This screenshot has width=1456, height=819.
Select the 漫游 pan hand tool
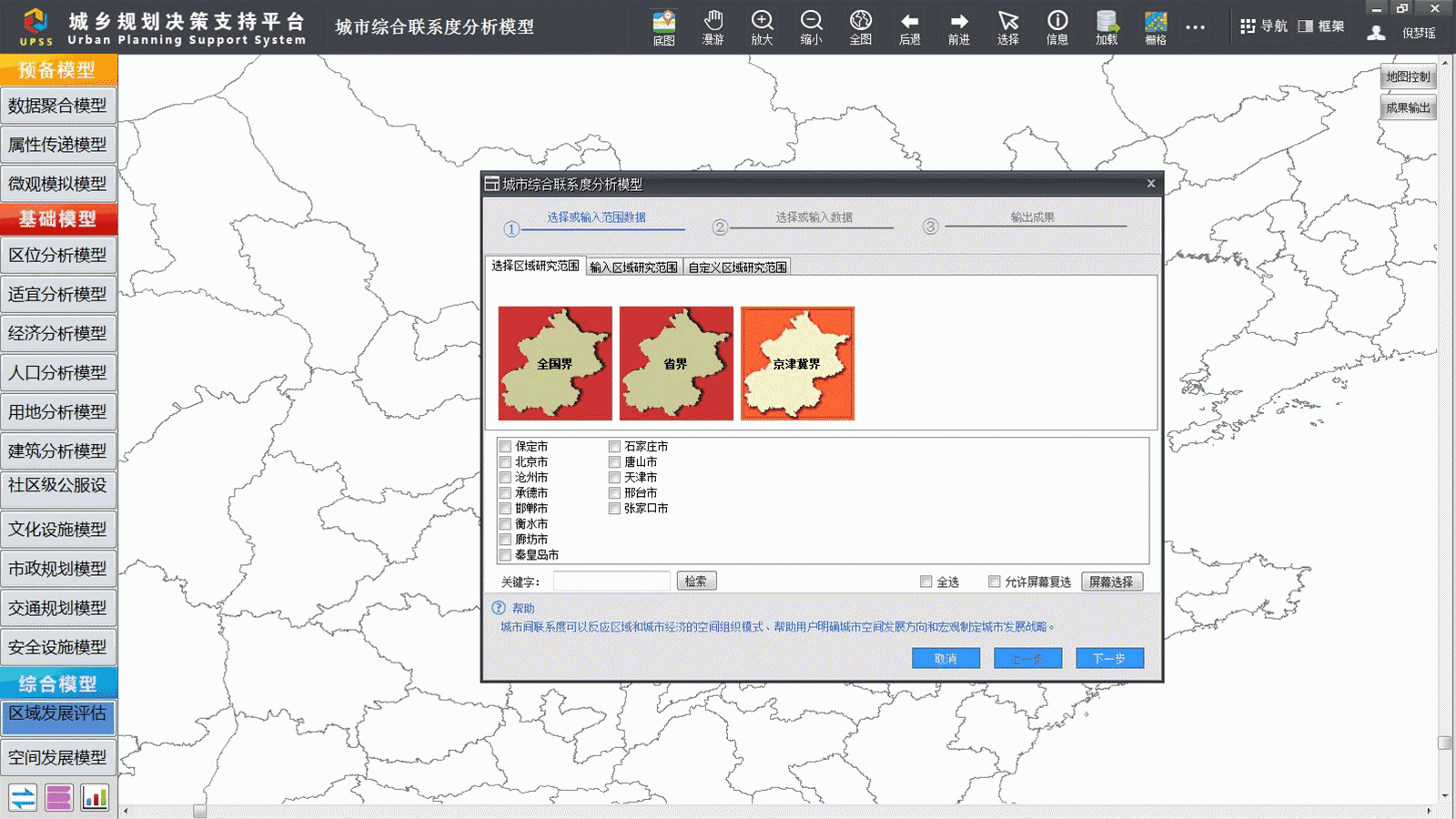click(713, 27)
